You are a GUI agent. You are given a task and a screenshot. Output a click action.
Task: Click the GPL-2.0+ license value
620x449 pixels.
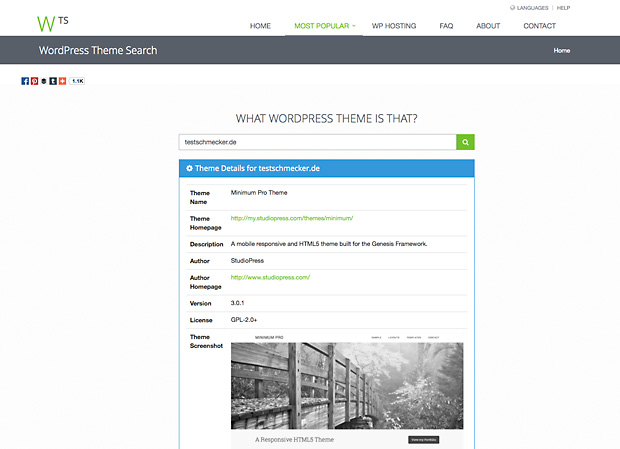[244, 319]
